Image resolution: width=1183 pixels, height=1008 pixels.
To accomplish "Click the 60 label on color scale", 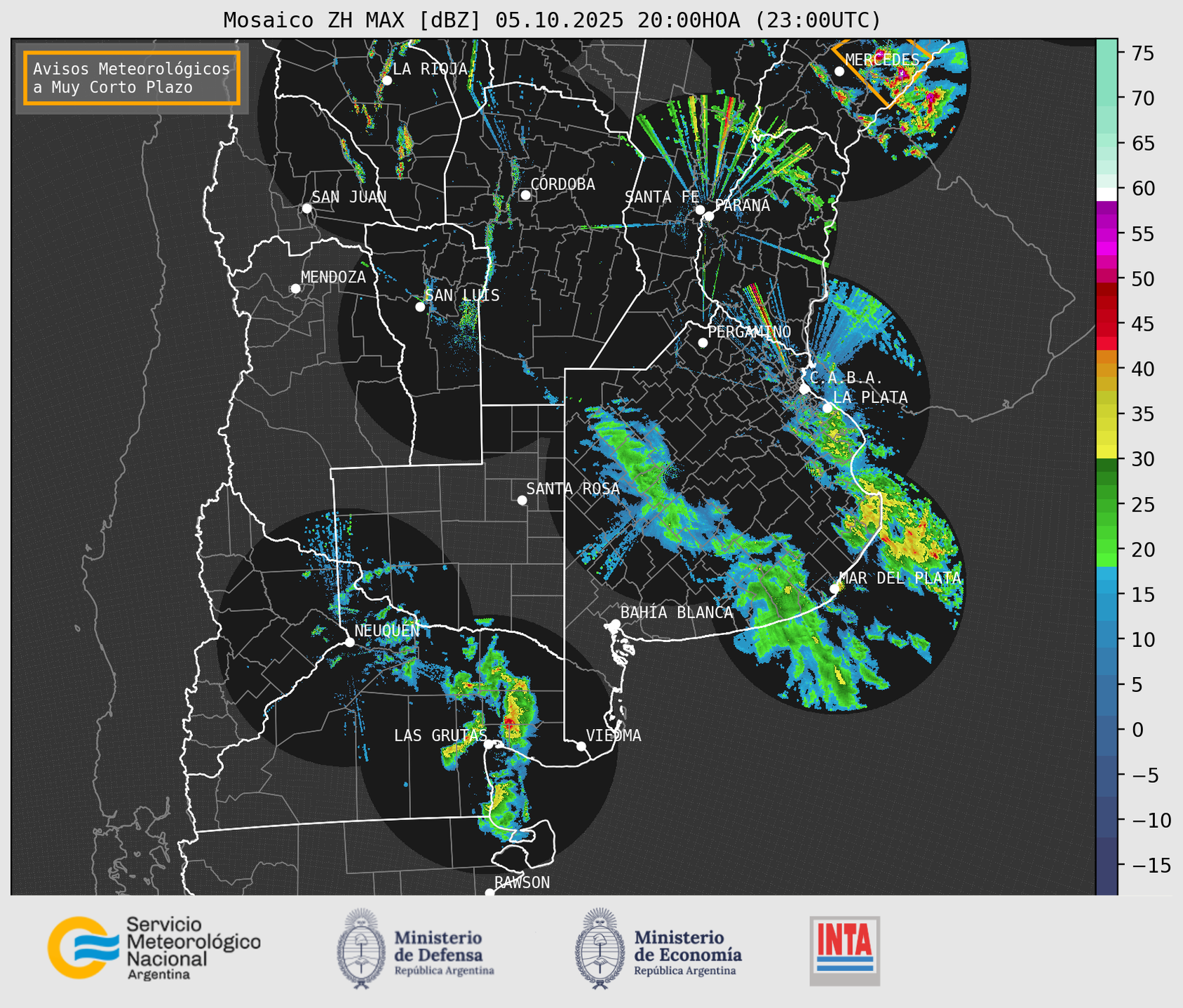I will 1144,189.
